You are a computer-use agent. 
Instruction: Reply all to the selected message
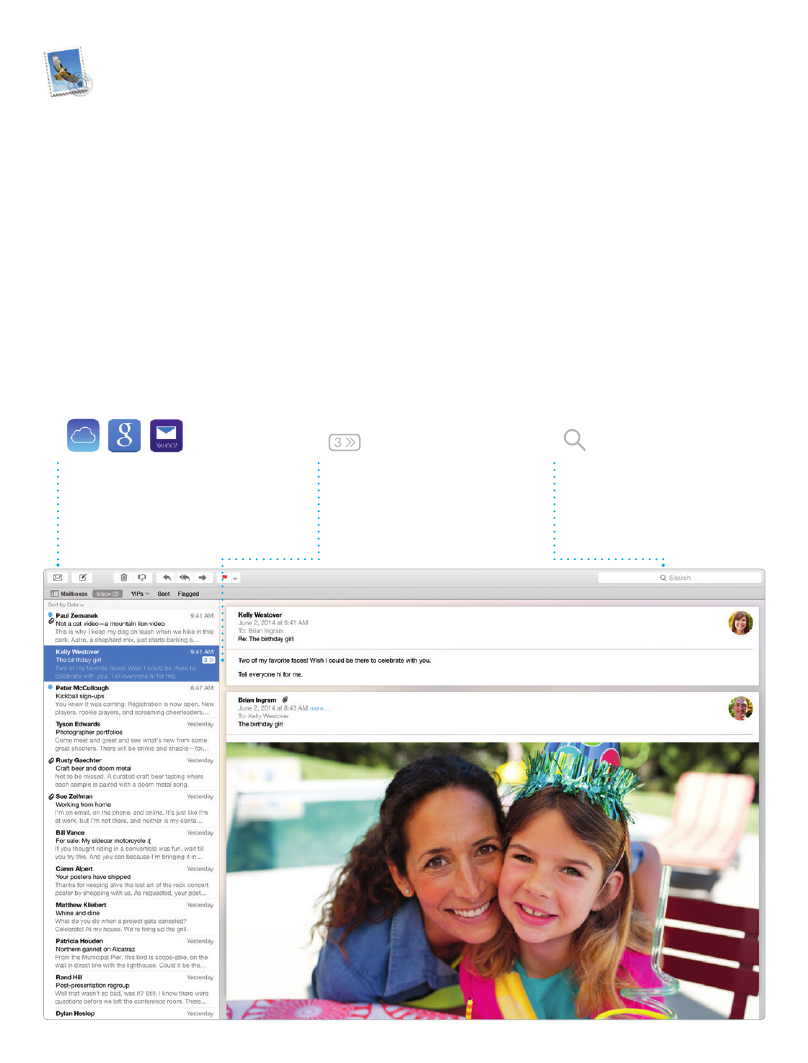click(184, 578)
